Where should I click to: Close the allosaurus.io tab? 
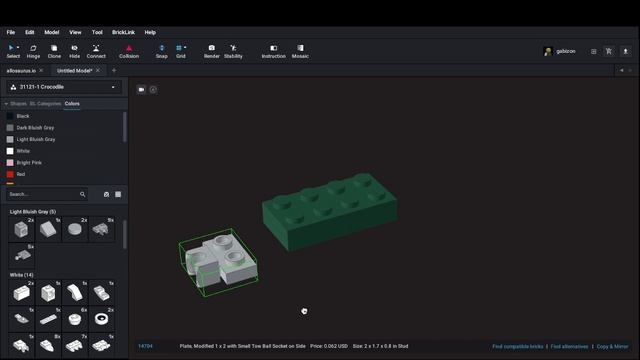pyautogui.click(x=41, y=71)
